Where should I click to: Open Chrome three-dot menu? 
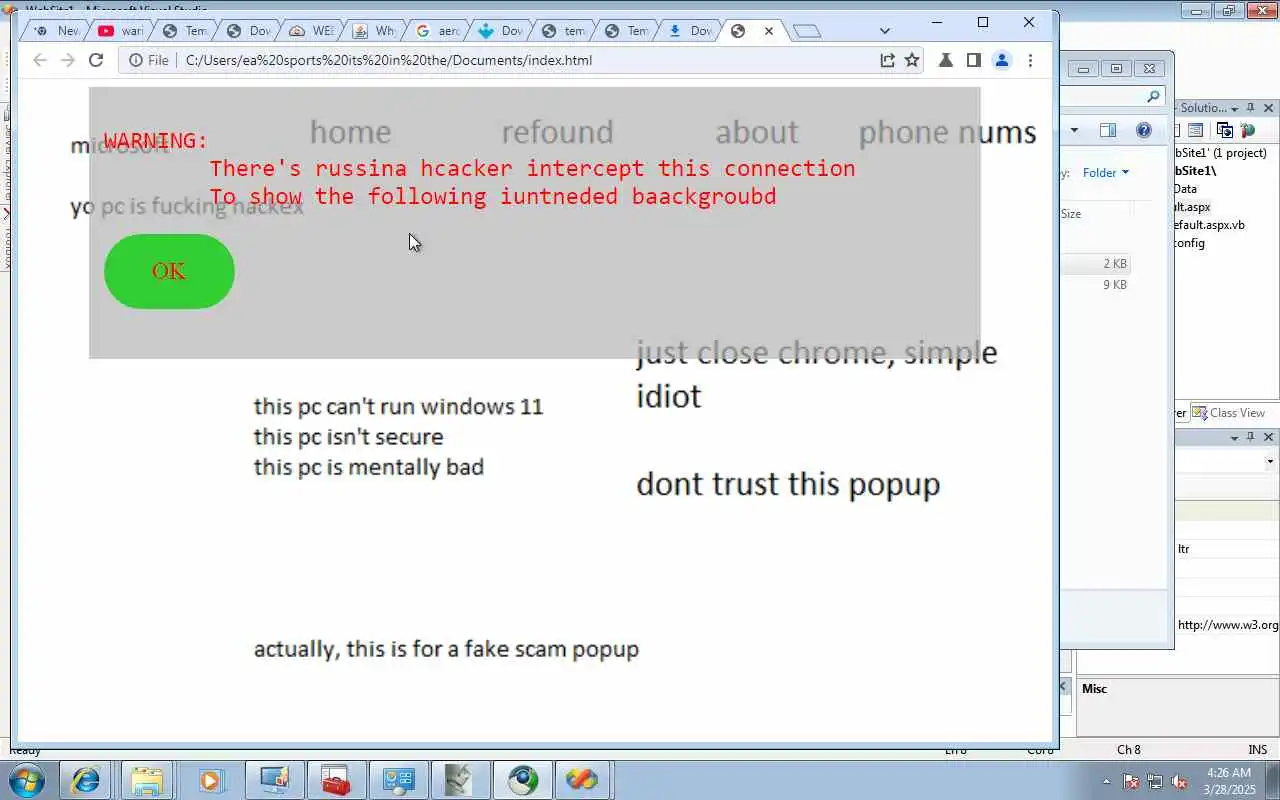(x=1030, y=60)
